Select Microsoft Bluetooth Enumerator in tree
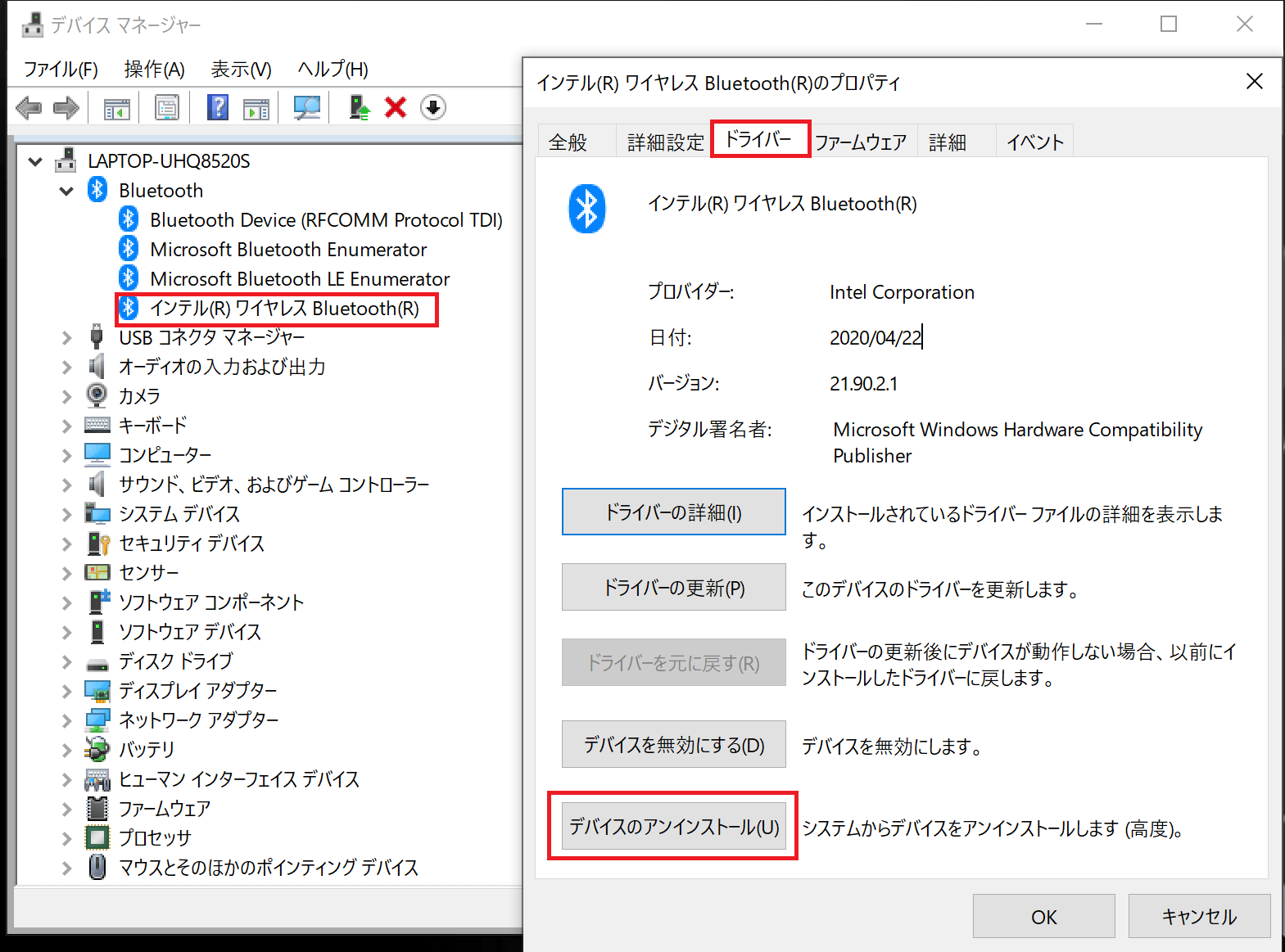1285x952 pixels. tap(288, 250)
